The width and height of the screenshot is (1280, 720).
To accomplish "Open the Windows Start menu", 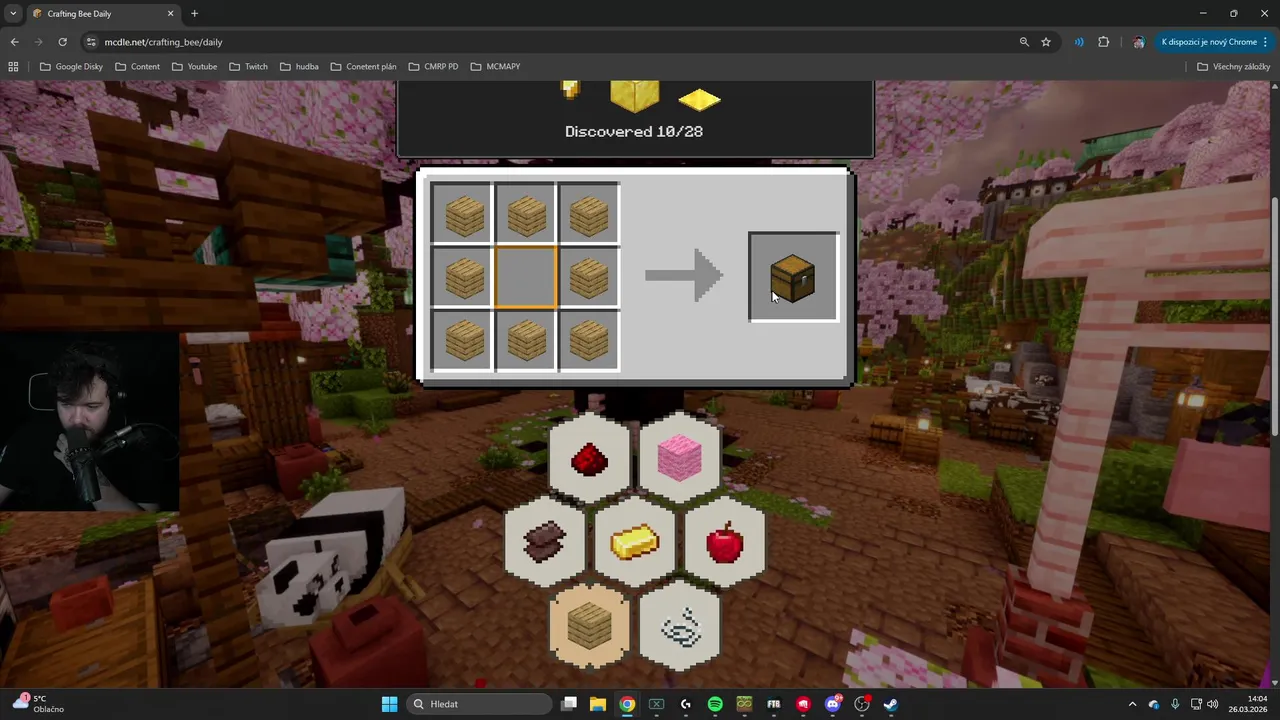I will pos(389,704).
